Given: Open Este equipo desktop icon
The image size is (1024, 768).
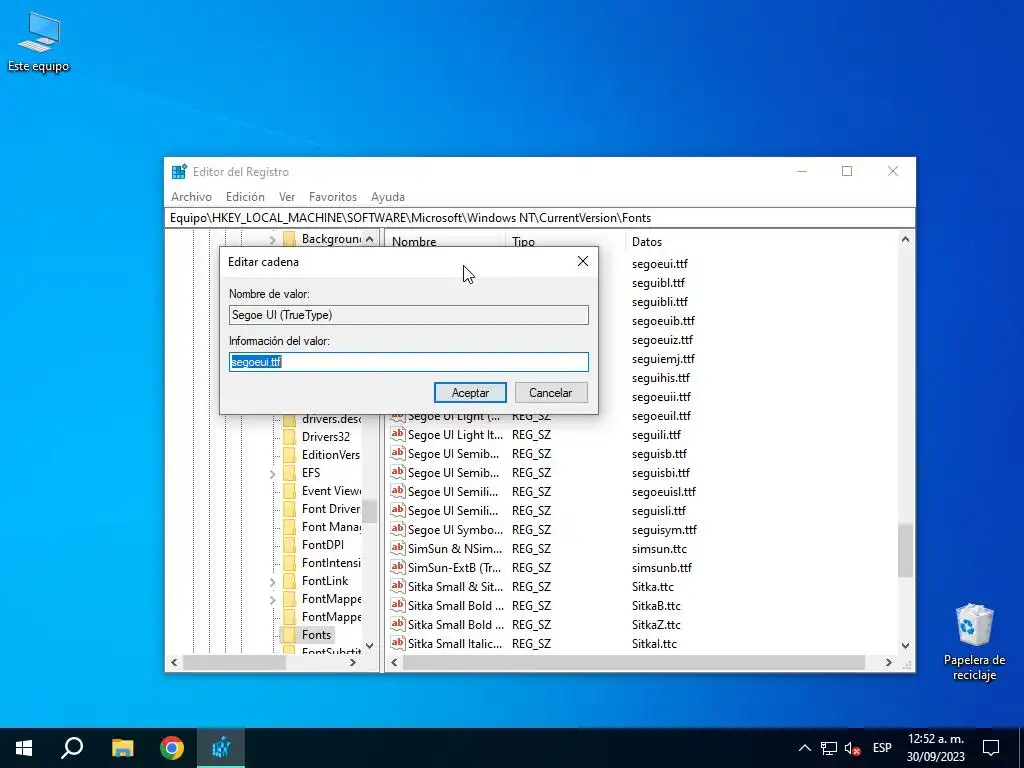Looking at the screenshot, I should pyautogui.click(x=38, y=42).
